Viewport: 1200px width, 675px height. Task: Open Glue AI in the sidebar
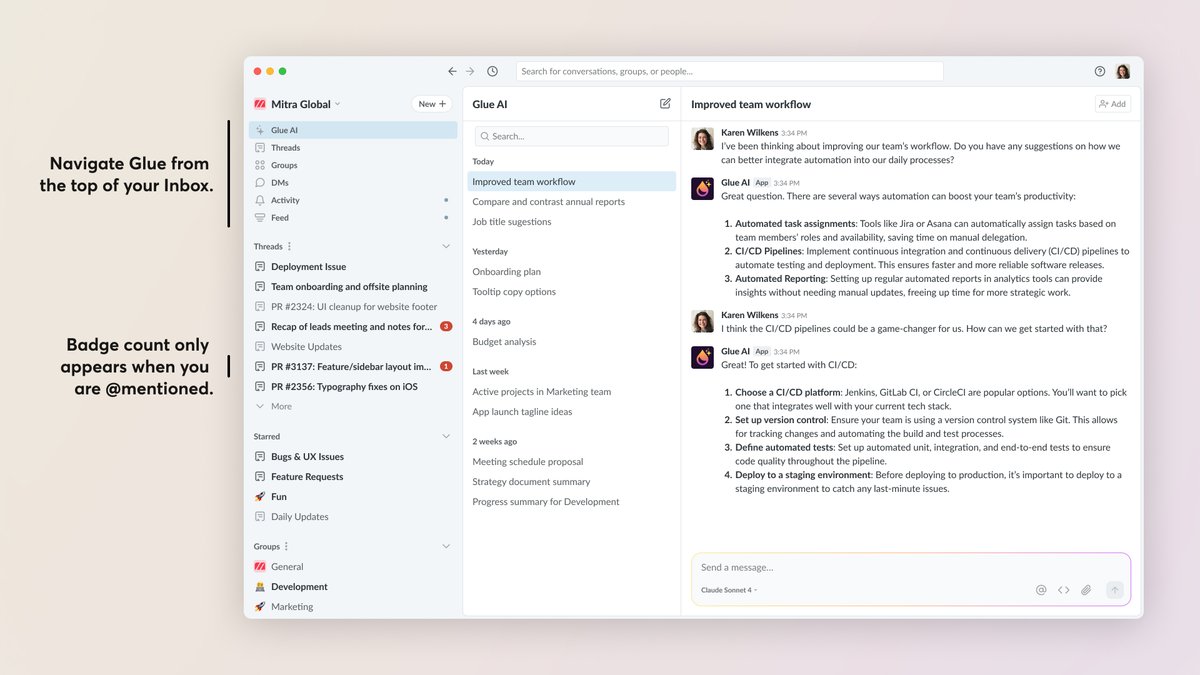point(353,130)
